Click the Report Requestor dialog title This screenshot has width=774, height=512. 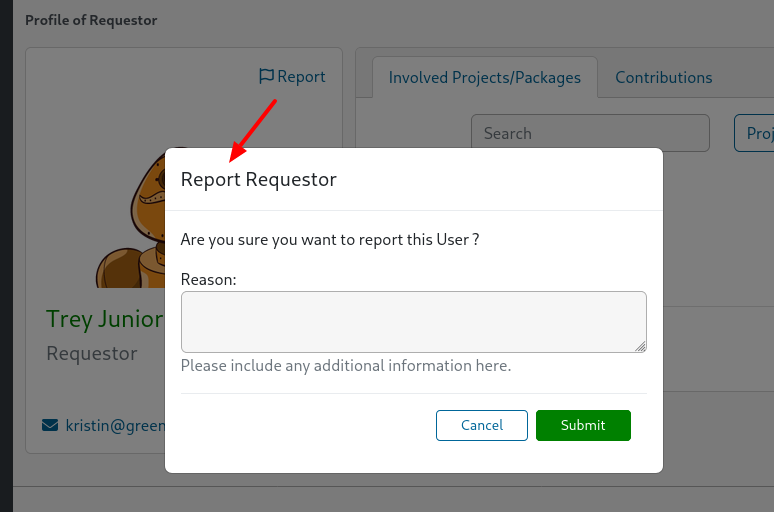tap(258, 180)
